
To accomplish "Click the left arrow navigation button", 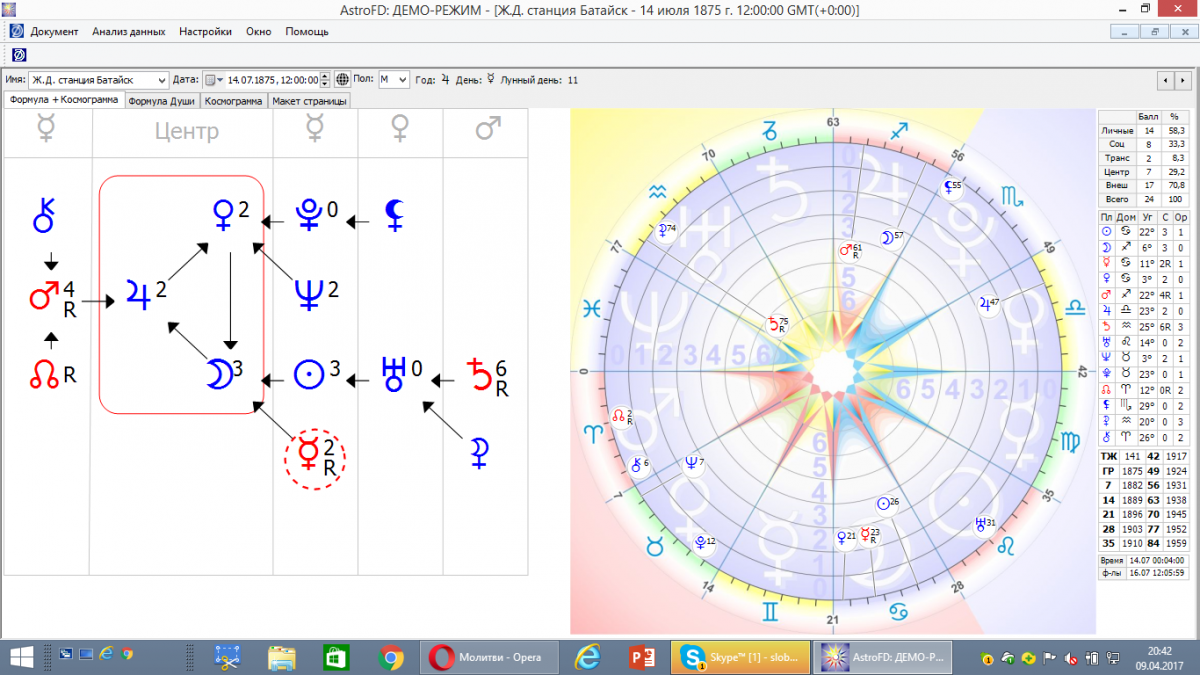I will [x=1166, y=80].
